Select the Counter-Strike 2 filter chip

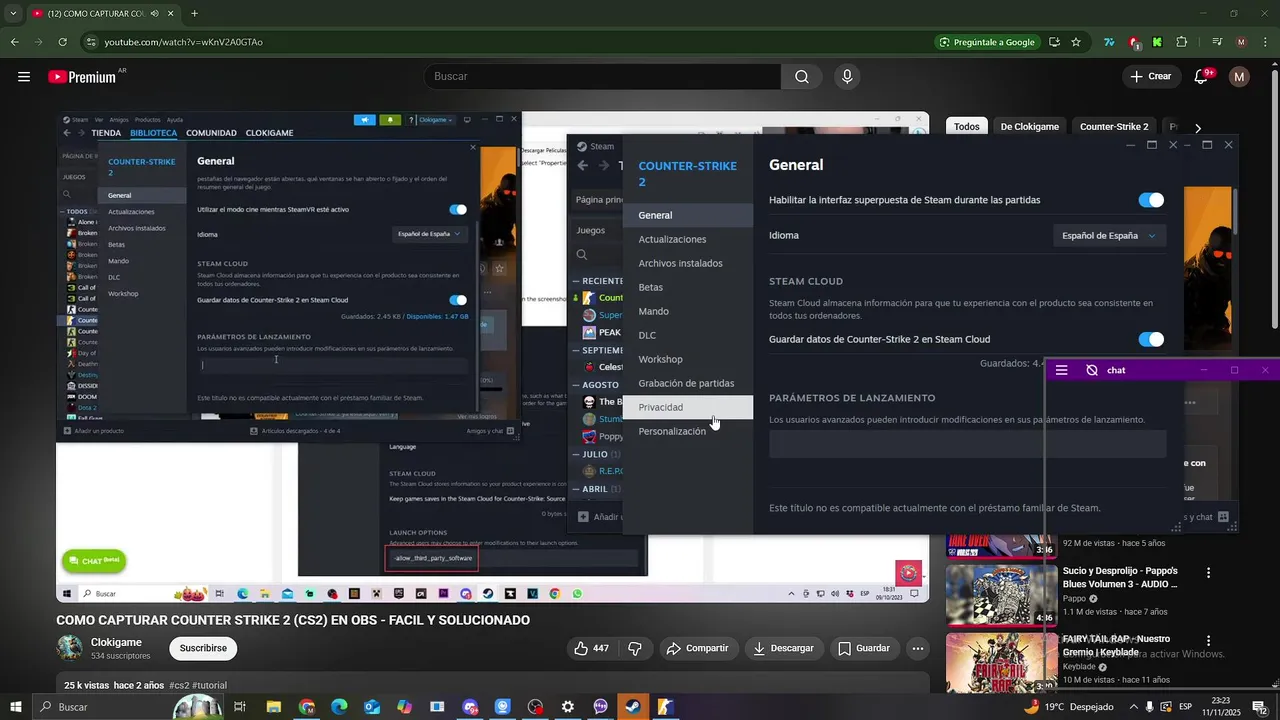1114,127
